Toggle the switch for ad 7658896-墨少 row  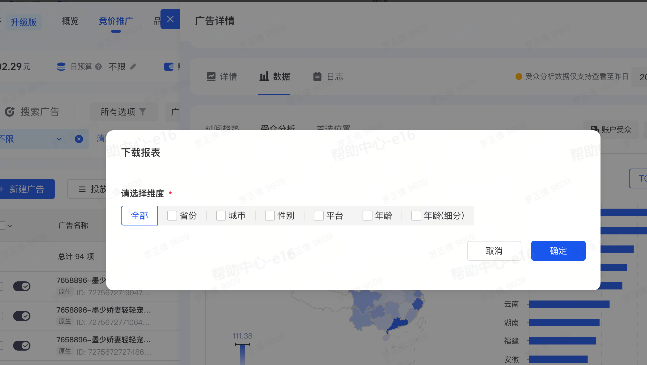(x=21, y=286)
